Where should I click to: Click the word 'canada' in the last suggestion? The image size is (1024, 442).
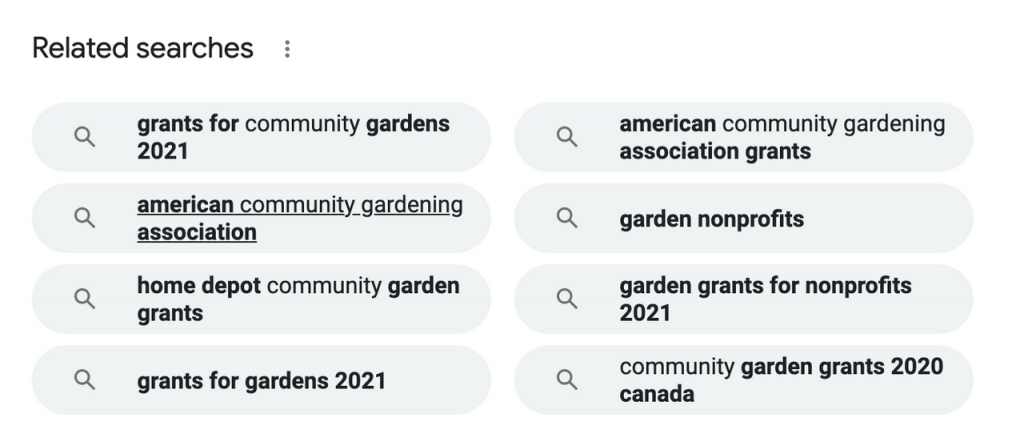656,394
